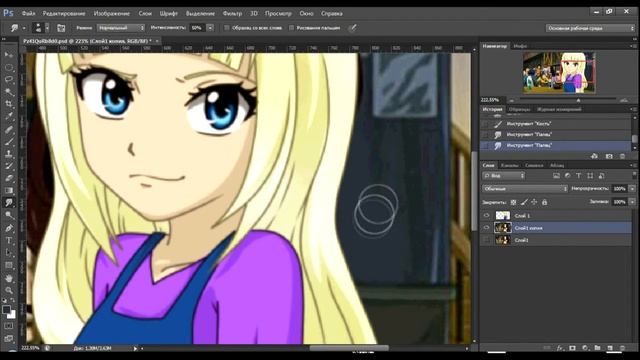640x360 pixels.
Task: Toggle lock position
Action: point(534,202)
